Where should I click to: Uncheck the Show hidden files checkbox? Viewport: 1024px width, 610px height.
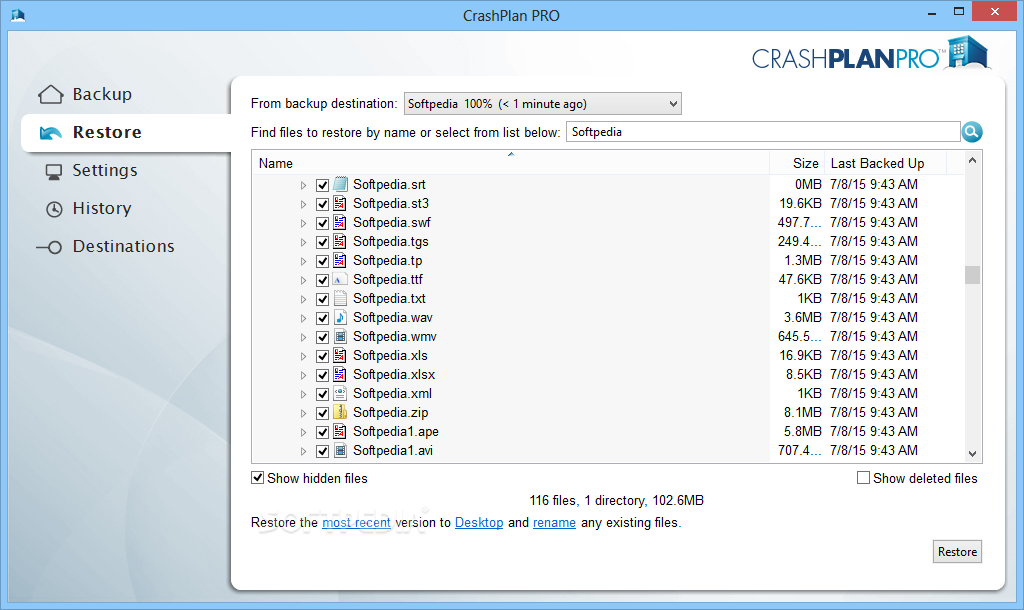click(x=258, y=478)
